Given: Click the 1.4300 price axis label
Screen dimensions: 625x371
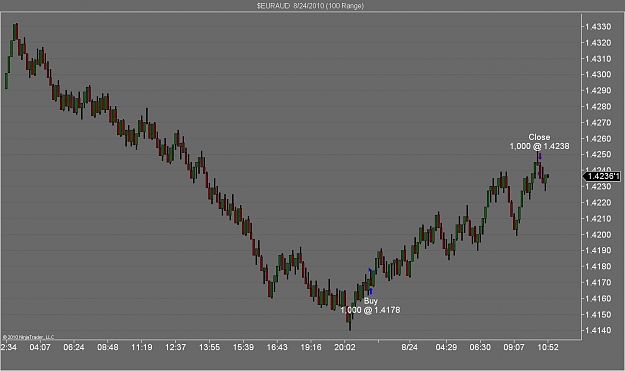Looking at the screenshot, I should click(597, 74).
